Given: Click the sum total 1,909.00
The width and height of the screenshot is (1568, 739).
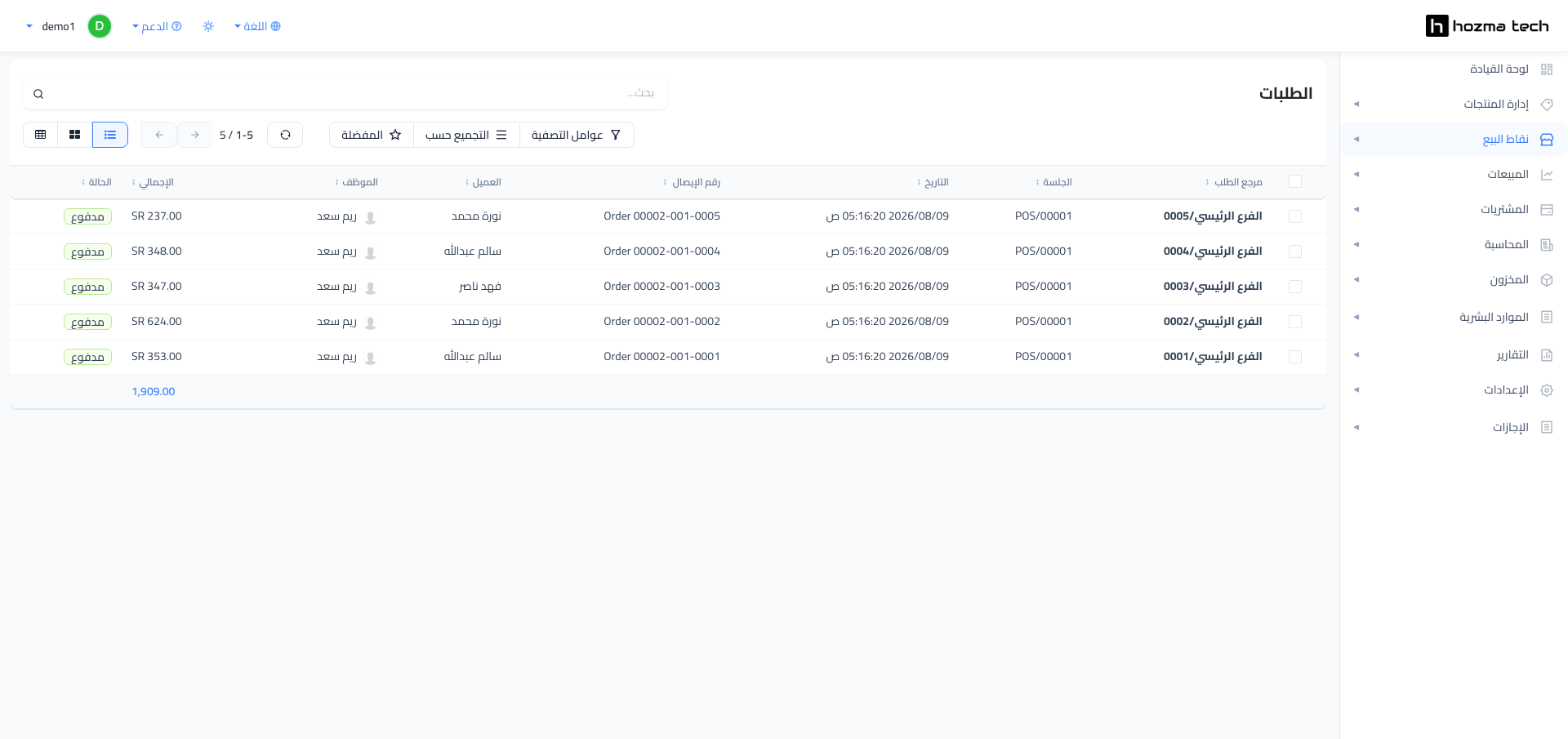Looking at the screenshot, I should click(154, 392).
